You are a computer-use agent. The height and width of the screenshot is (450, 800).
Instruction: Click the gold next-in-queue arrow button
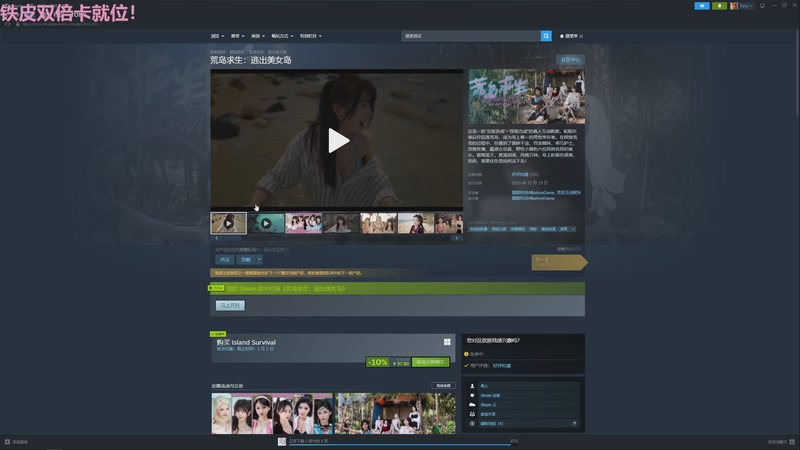point(559,262)
